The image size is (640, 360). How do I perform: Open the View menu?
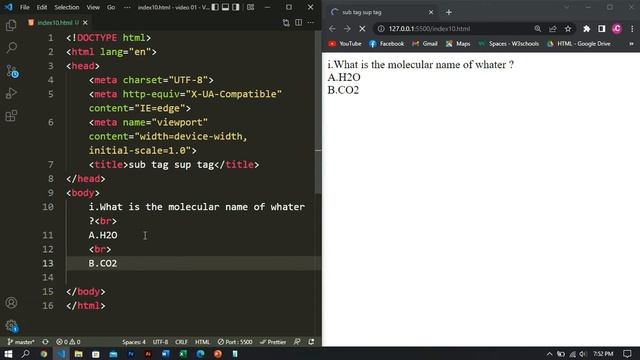93,7
